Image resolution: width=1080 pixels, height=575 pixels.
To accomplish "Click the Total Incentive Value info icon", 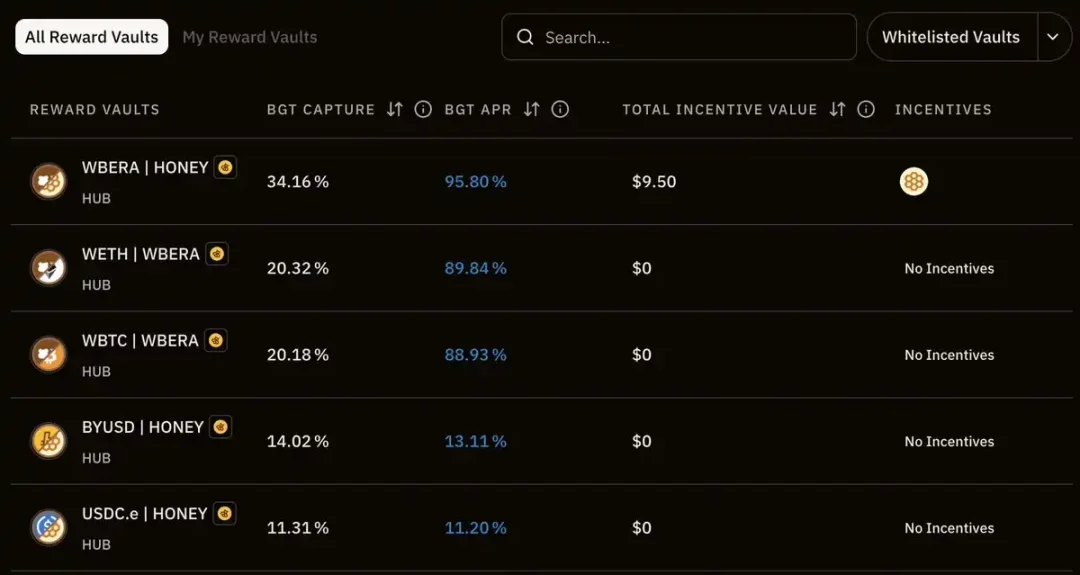I will pos(866,109).
